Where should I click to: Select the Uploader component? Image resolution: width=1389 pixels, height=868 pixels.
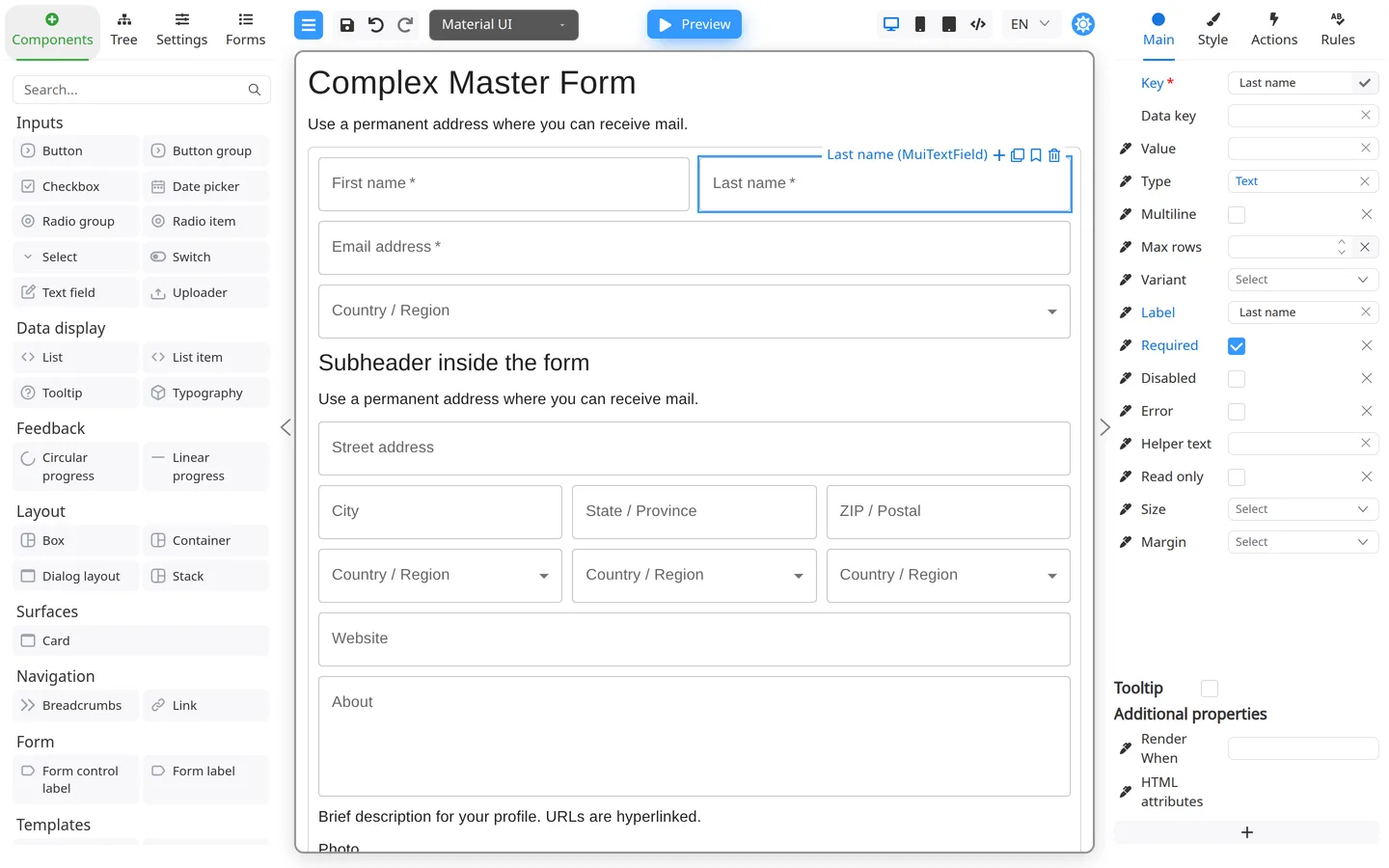coord(206,293)
